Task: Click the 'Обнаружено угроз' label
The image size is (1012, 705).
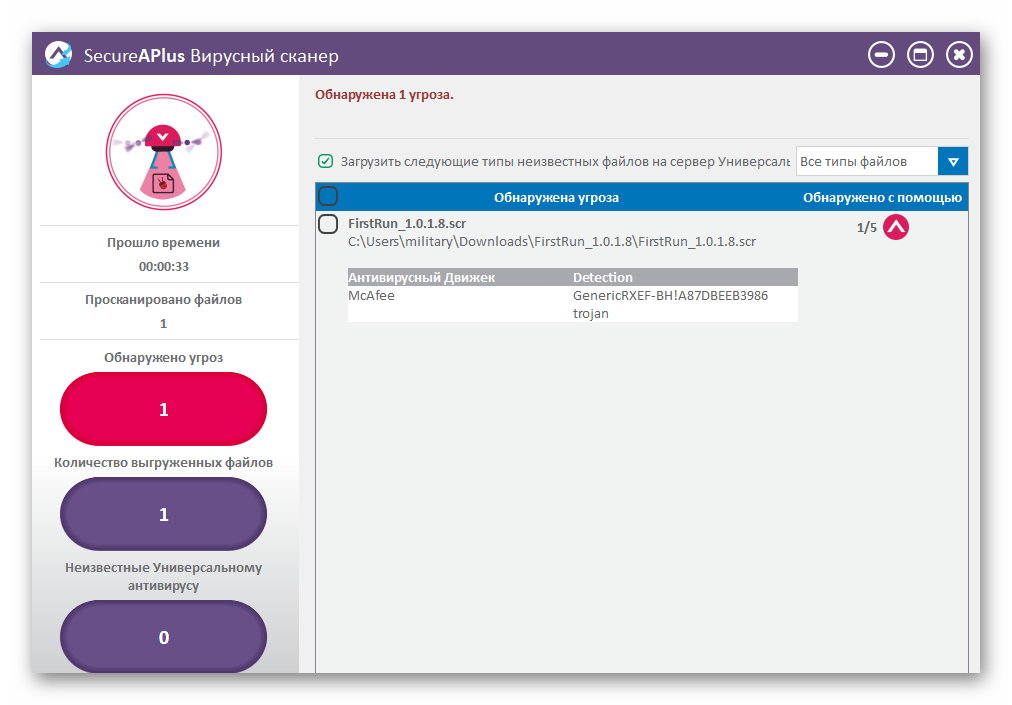Action: 163,358
